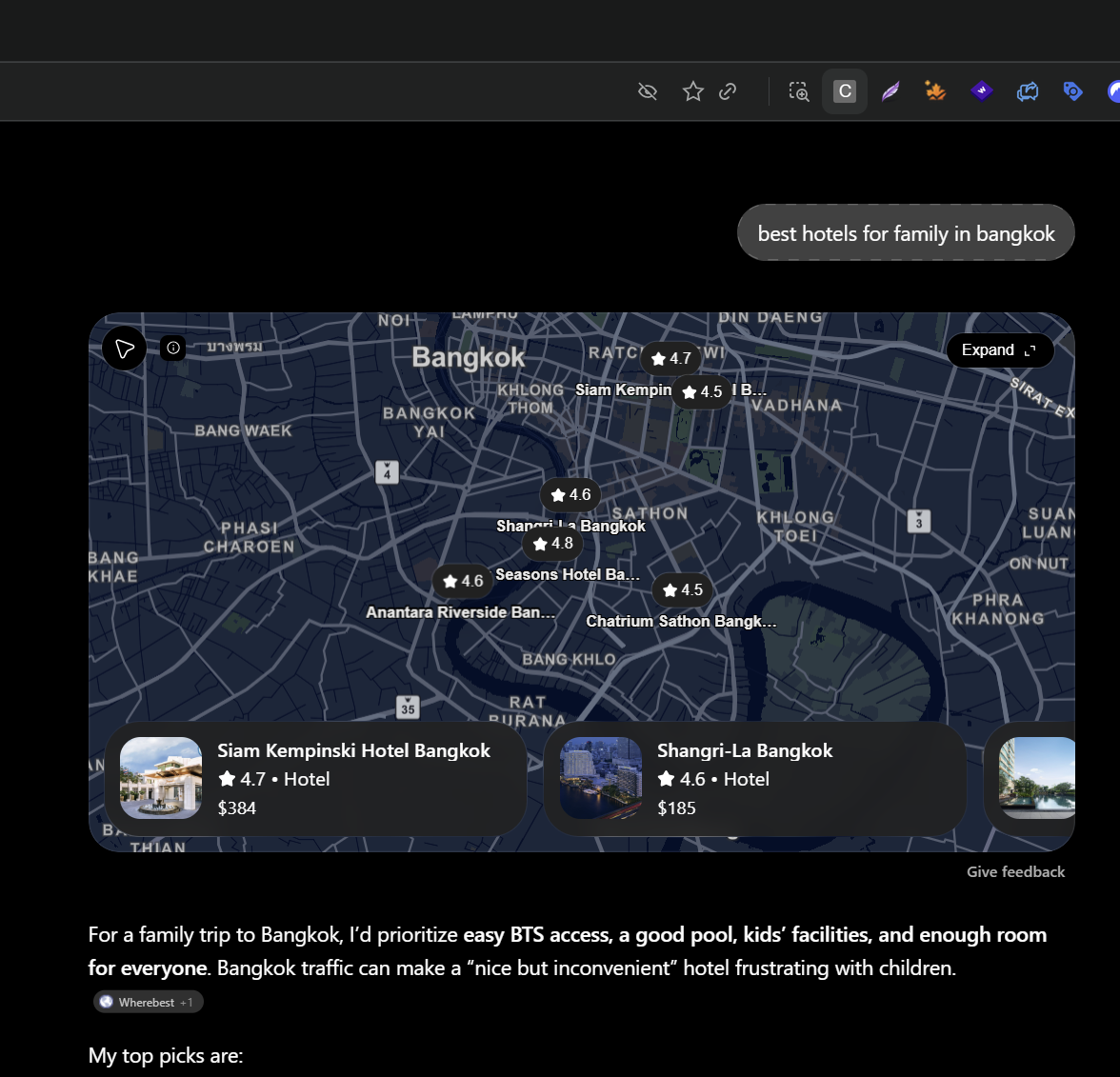Click the 4.5 pin near Vadhana
Screen dimensions: 1120x1077
[x=702, y=392]
